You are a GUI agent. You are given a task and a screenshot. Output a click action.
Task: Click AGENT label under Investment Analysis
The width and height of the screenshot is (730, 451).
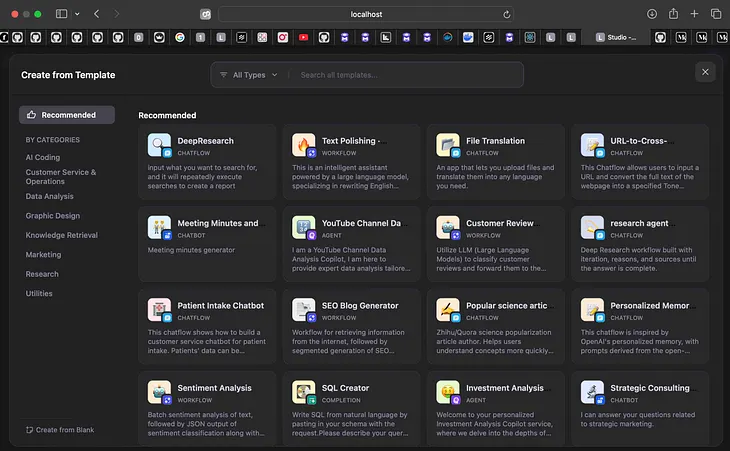pyautogui.click(x=476, y=400)
